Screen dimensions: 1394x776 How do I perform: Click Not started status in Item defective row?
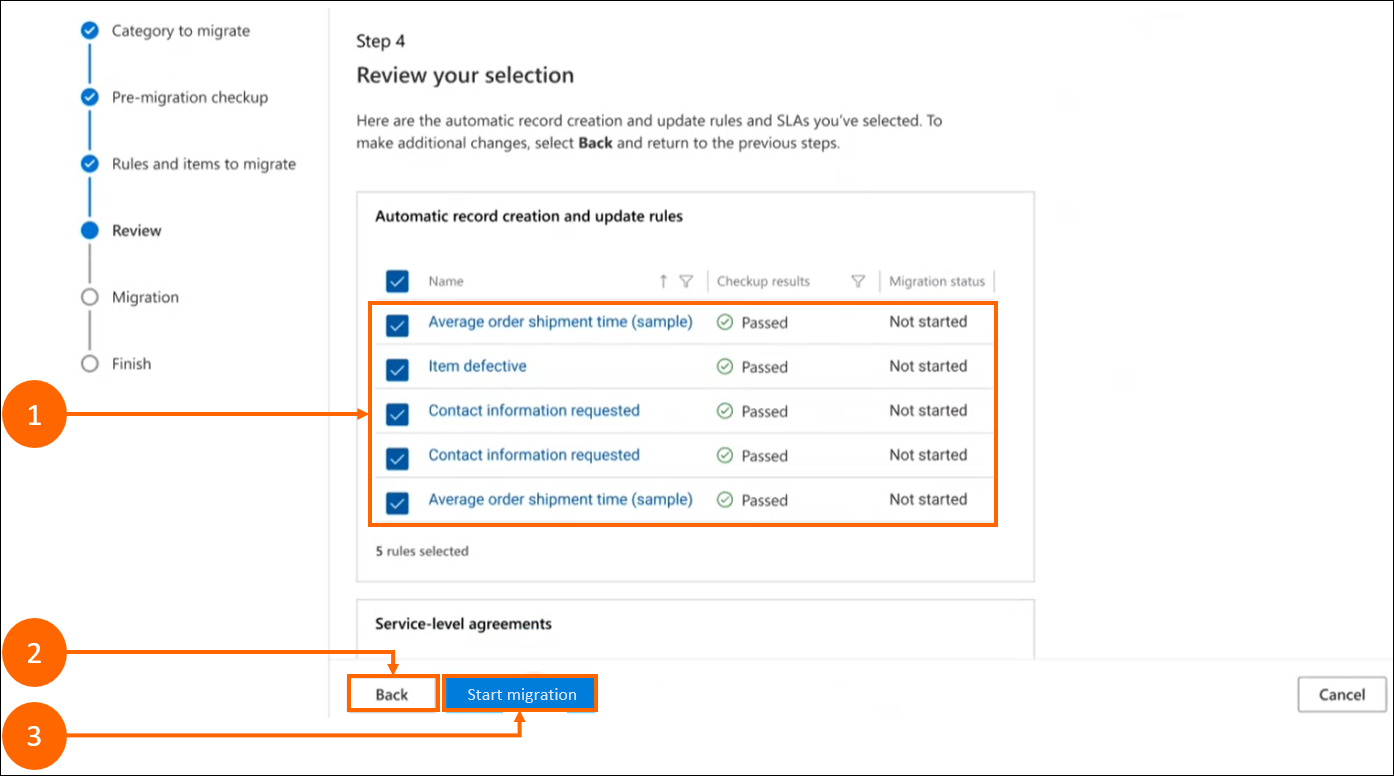tap(928, 366)
